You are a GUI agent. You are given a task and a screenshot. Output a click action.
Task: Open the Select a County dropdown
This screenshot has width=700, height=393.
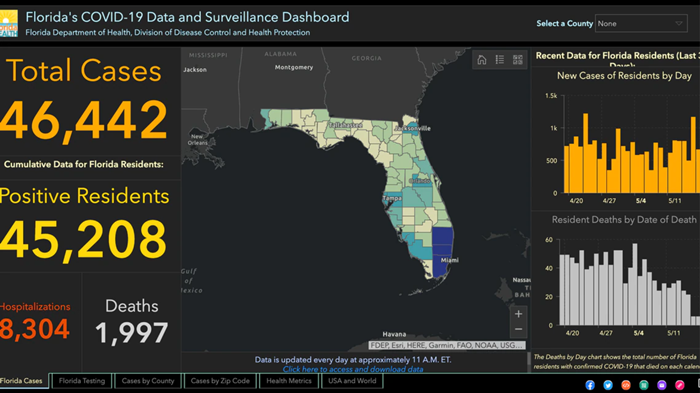tap(641, 24)
